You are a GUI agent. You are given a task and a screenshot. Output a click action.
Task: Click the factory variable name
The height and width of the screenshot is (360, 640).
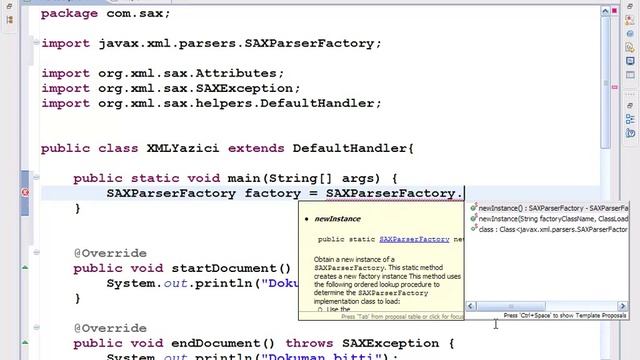pos(273,193)
